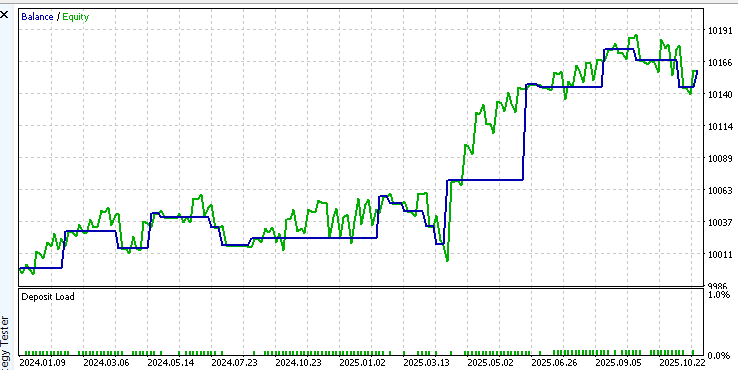Click the 10114 axis value

pos(720,127)
